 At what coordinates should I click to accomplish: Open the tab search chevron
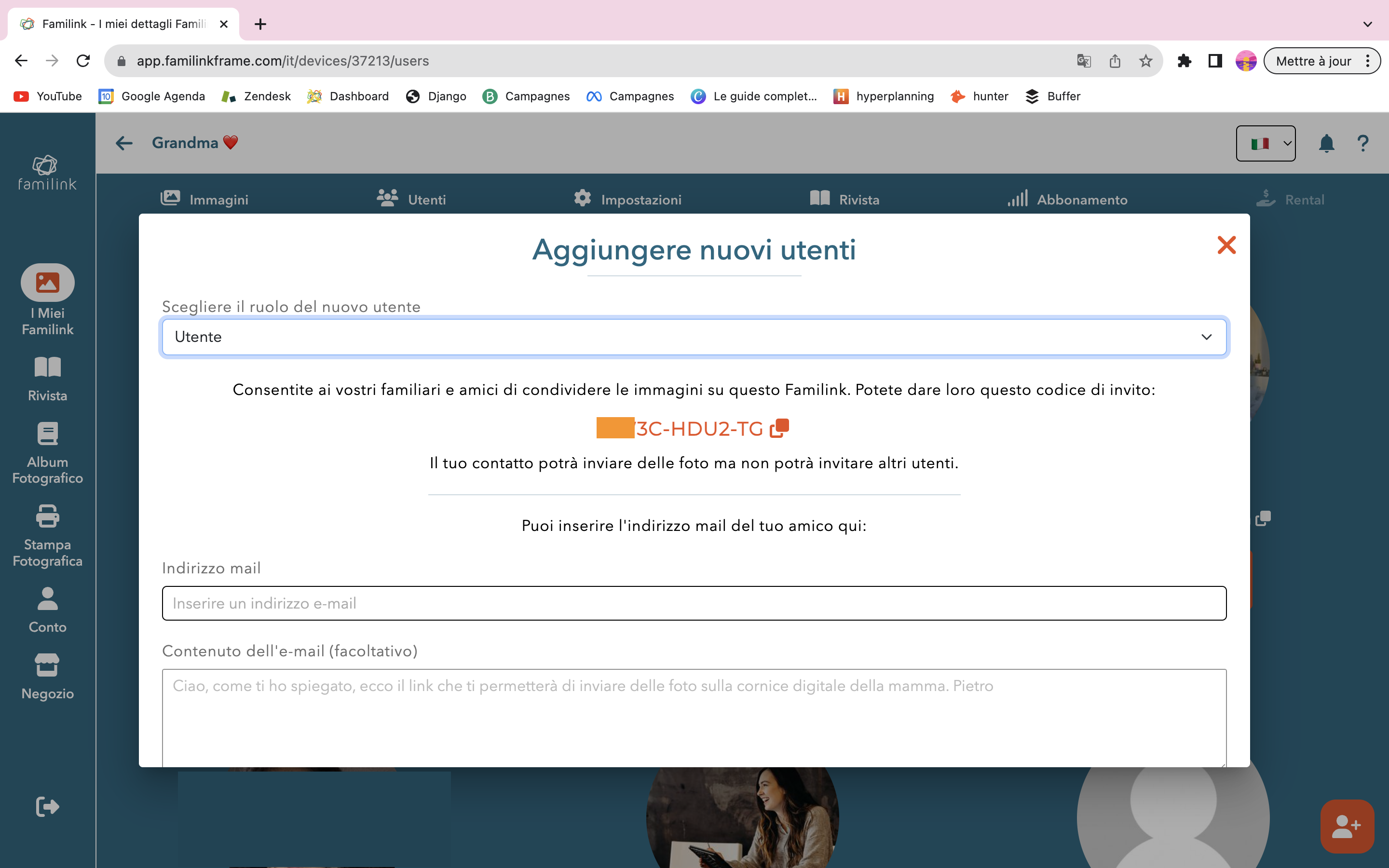click(x=1368, y=24)
